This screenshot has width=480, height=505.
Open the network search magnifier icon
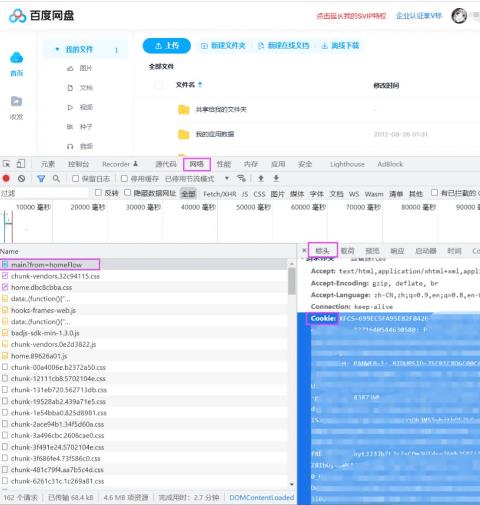[x=56, y=179]
